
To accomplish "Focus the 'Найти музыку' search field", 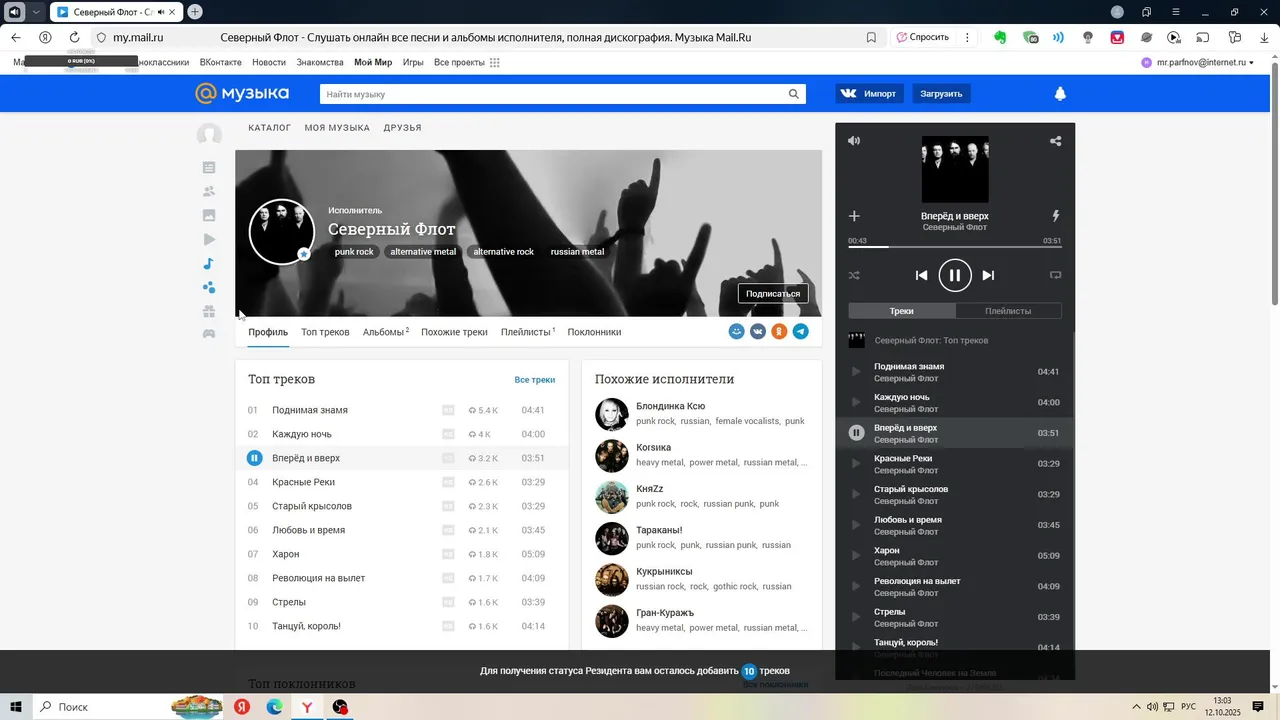I will (552, 94).
